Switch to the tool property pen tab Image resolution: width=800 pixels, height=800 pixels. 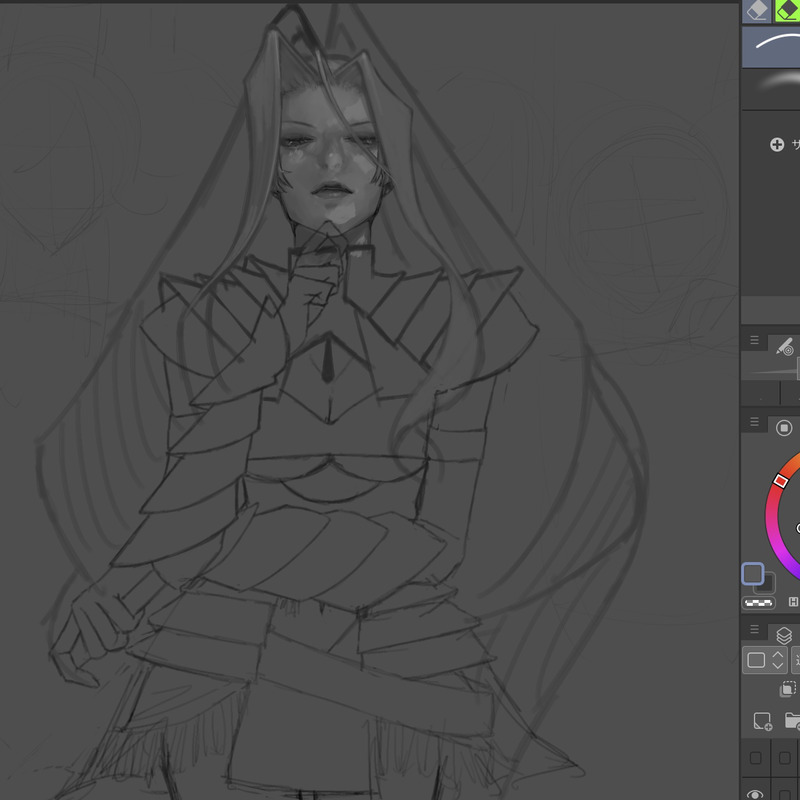coord(785,346)
